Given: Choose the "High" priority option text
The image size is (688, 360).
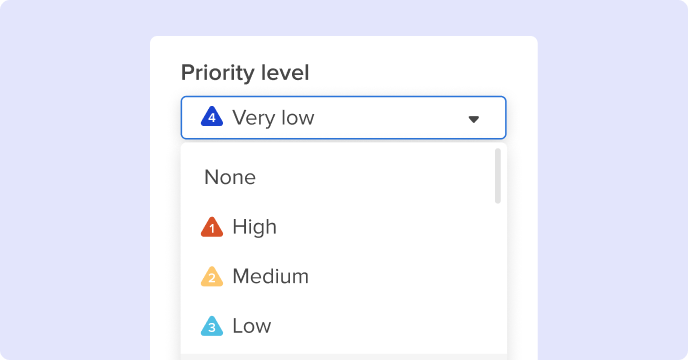Looking at the screenshot, I should [254, 227].
